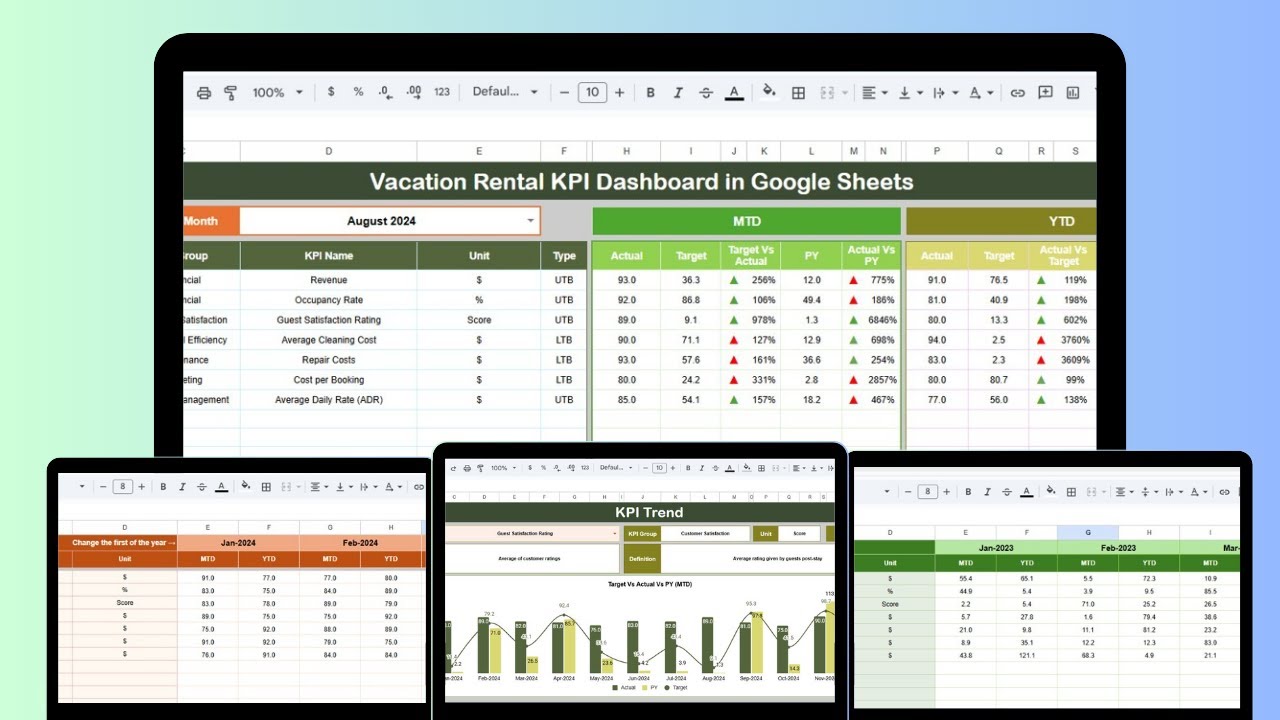This screenshot has width=1280, height=720.
Task: Click the Print icon in the KPI Trend toolbar
Action: pos(467,468)
